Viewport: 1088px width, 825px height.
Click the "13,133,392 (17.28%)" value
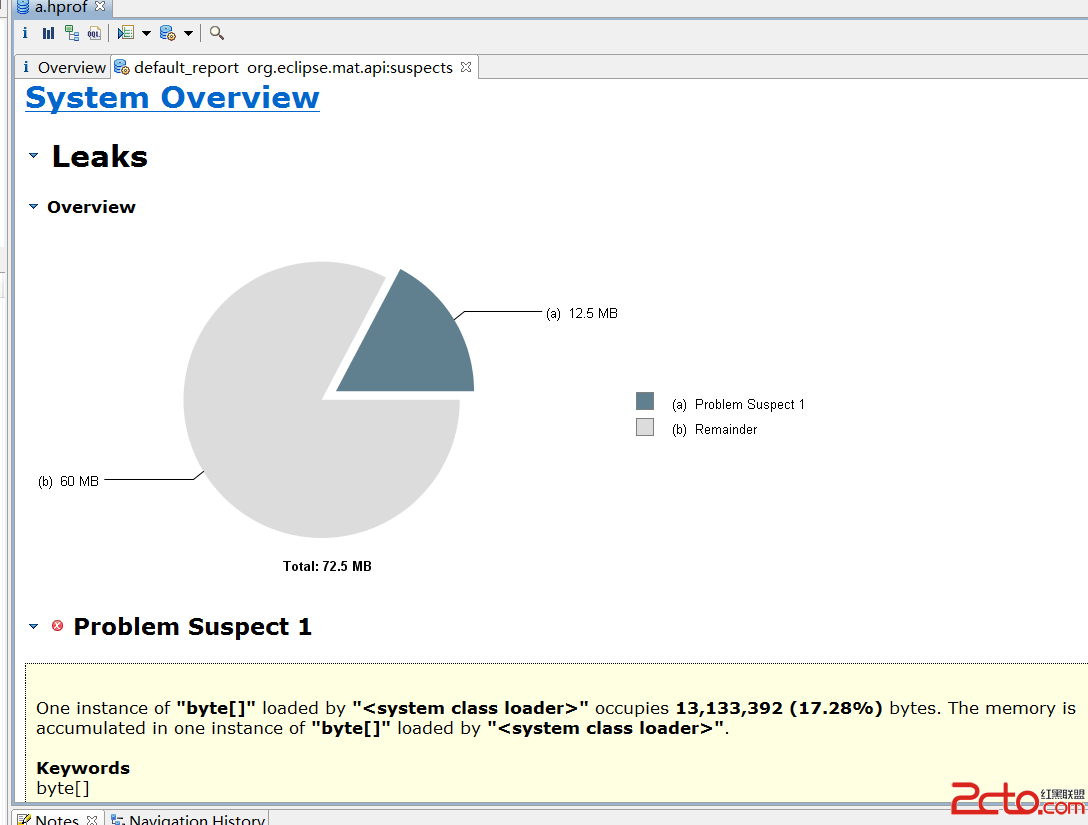779,708
